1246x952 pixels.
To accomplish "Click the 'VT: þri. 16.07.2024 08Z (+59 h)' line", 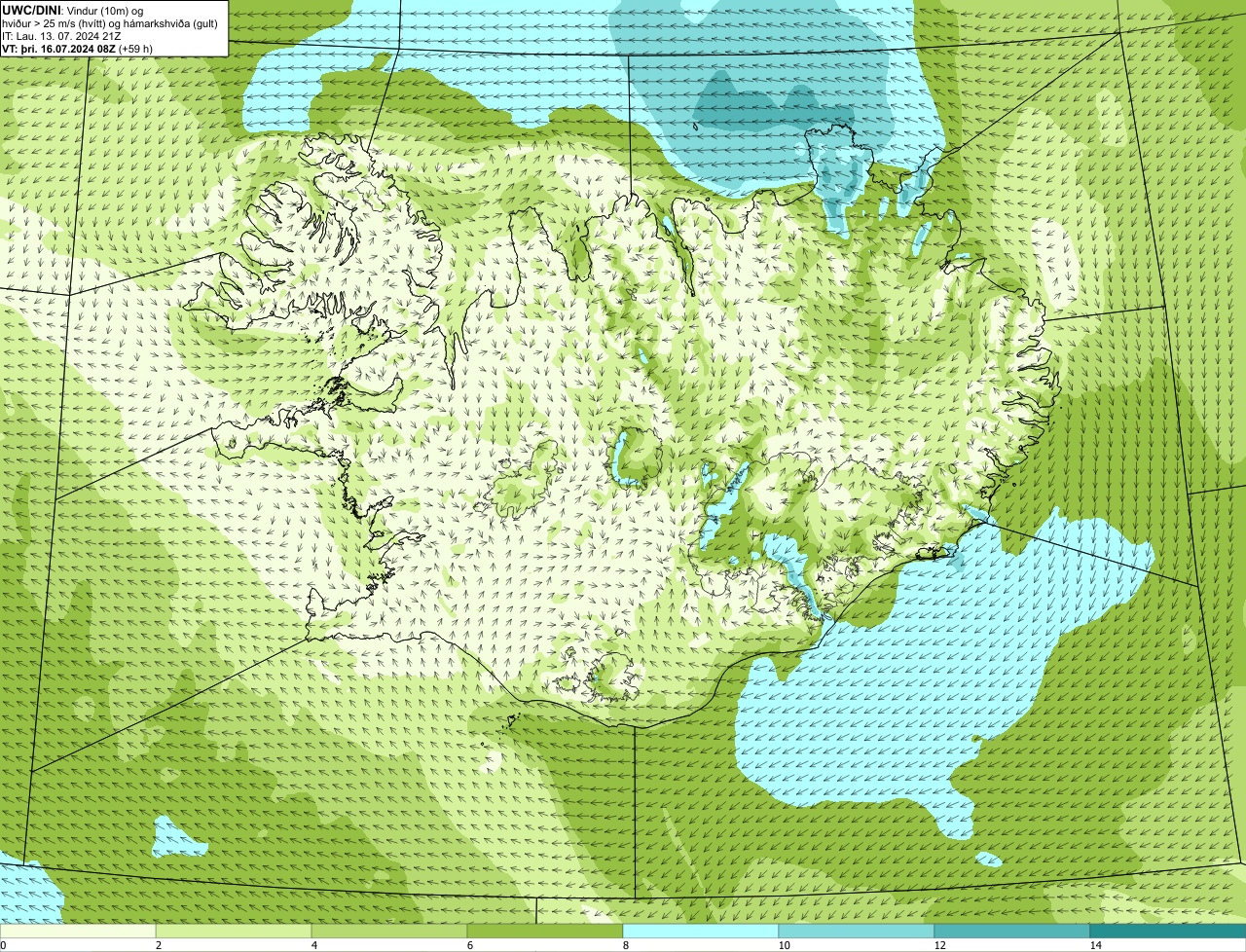I will (77, 48).
